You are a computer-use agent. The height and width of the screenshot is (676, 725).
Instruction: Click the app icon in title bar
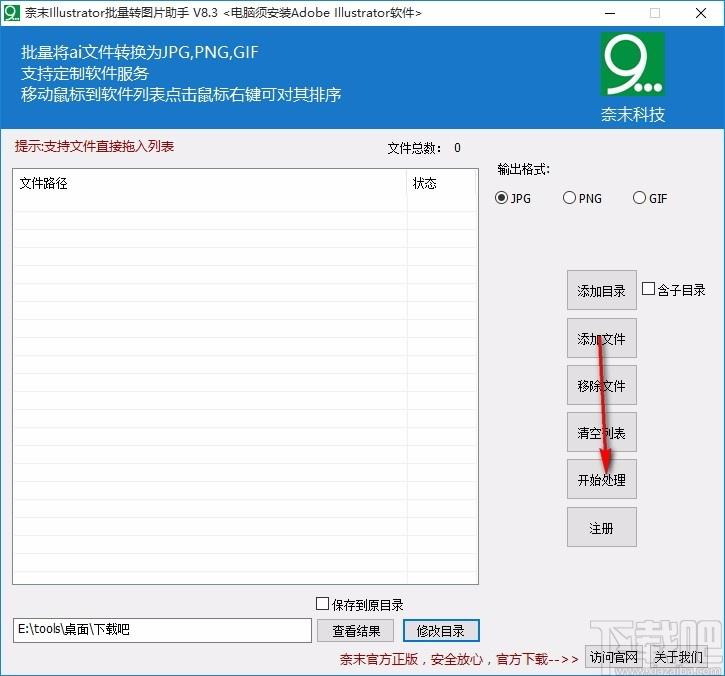pos(12,12)
